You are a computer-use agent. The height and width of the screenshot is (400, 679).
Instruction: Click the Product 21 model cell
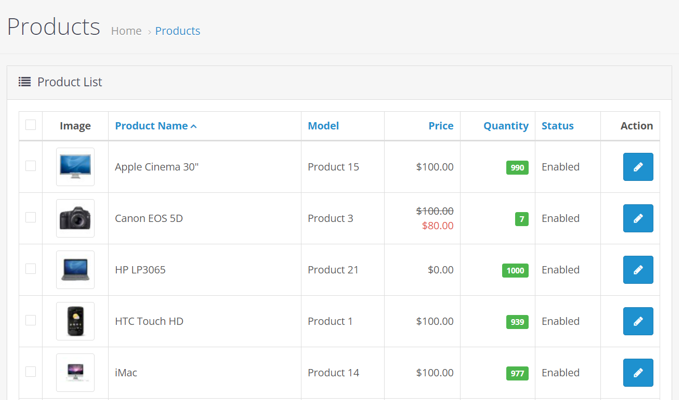333,270
